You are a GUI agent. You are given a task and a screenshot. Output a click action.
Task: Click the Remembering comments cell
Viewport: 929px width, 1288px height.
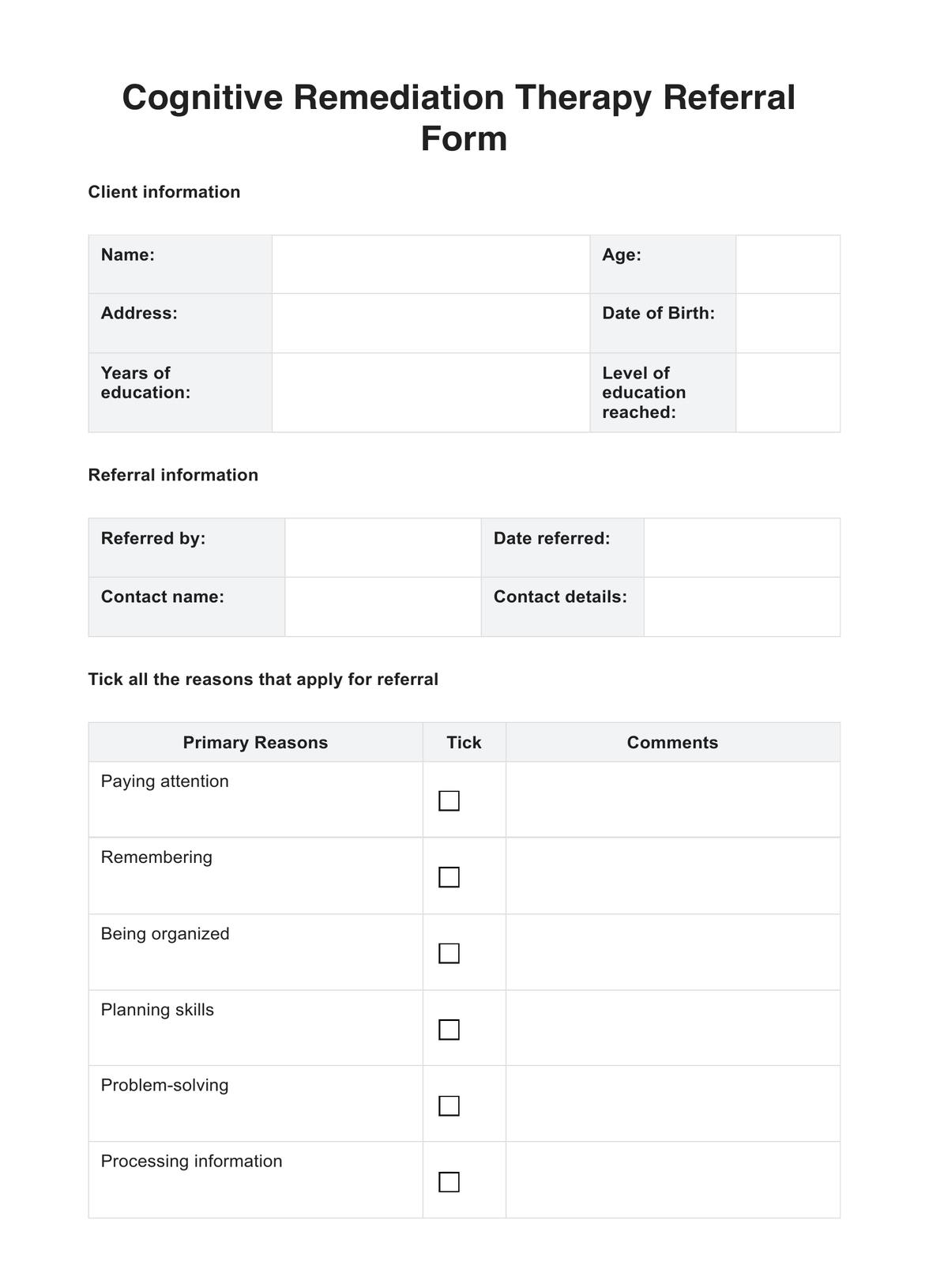click(672, 876)
